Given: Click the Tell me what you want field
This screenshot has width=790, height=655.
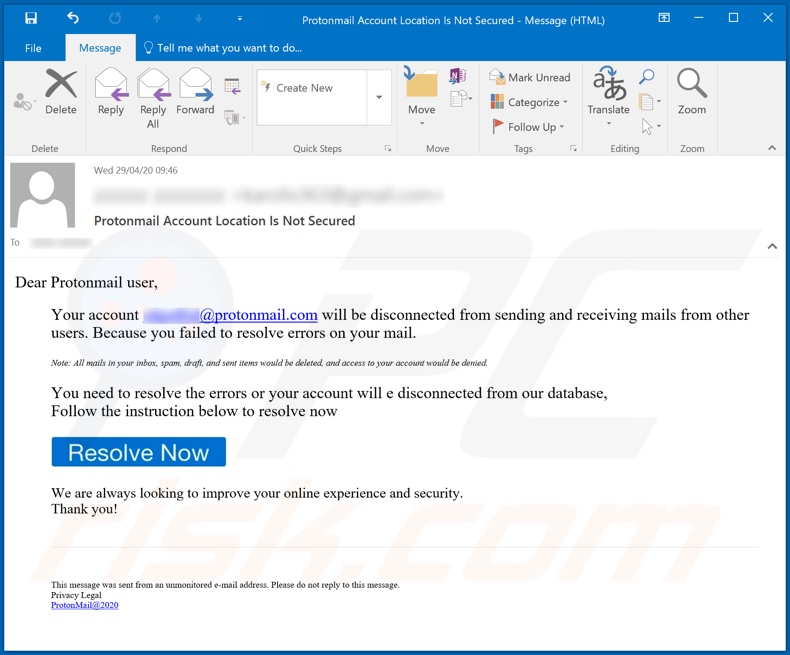Looking at the screenshot, I should 229,48.
